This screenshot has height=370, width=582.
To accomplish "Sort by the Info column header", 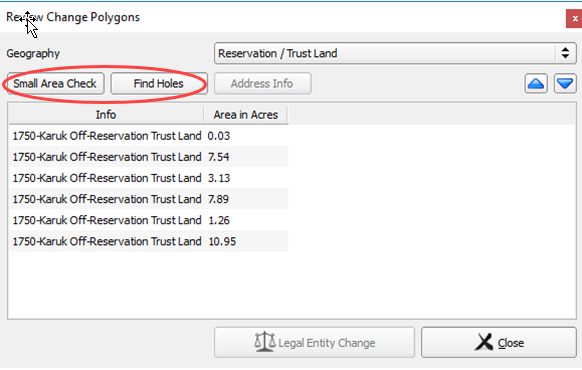I will click(x=106, y=115).
